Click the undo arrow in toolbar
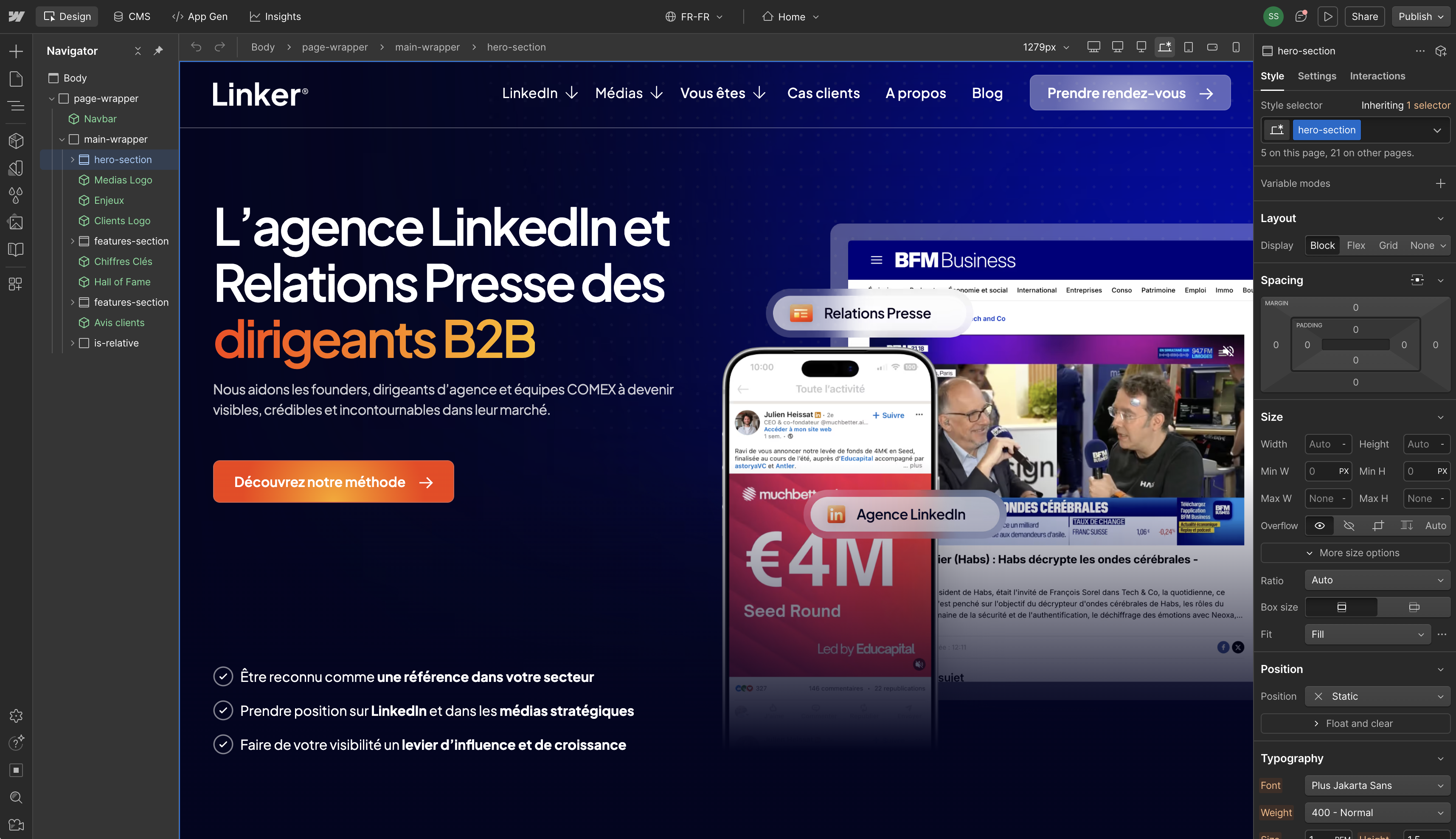This screenshot has width=1456, height=839. click(x=196, y=47)
